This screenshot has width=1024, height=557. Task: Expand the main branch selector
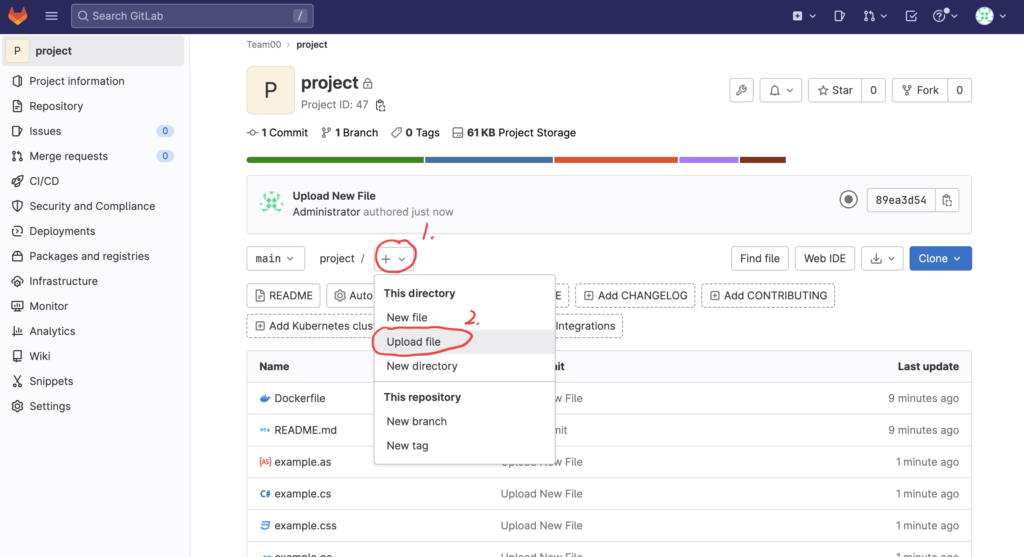tap(275, 258)
